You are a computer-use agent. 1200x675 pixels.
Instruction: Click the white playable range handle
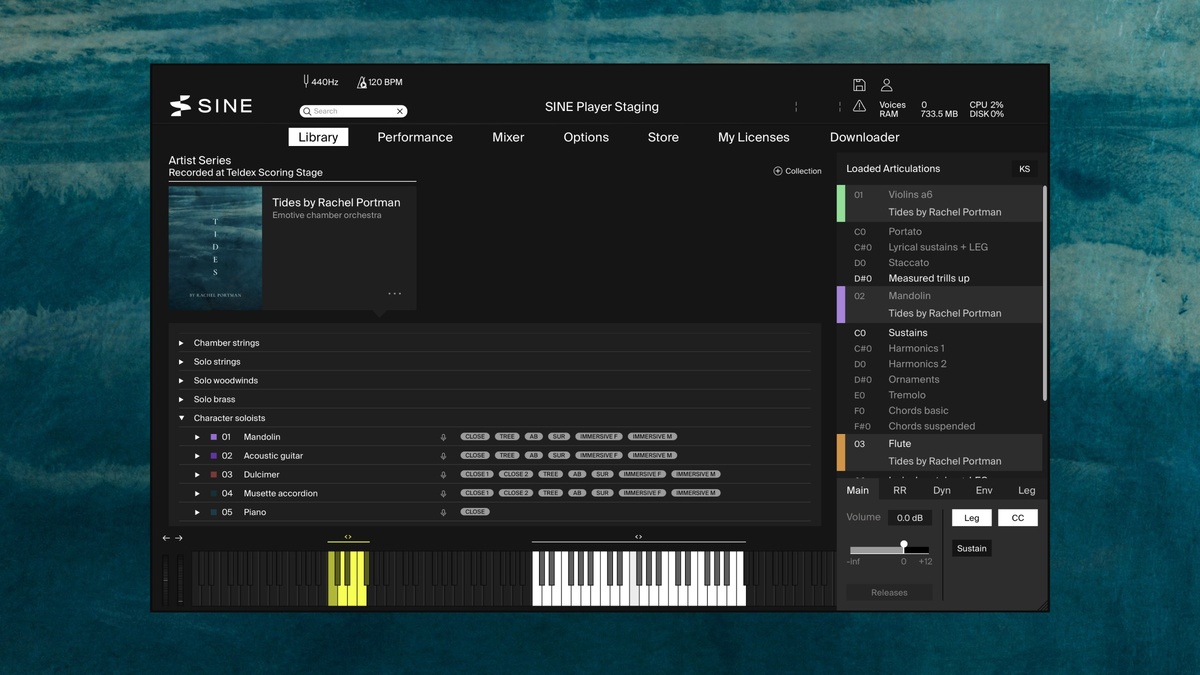point(638,537)
